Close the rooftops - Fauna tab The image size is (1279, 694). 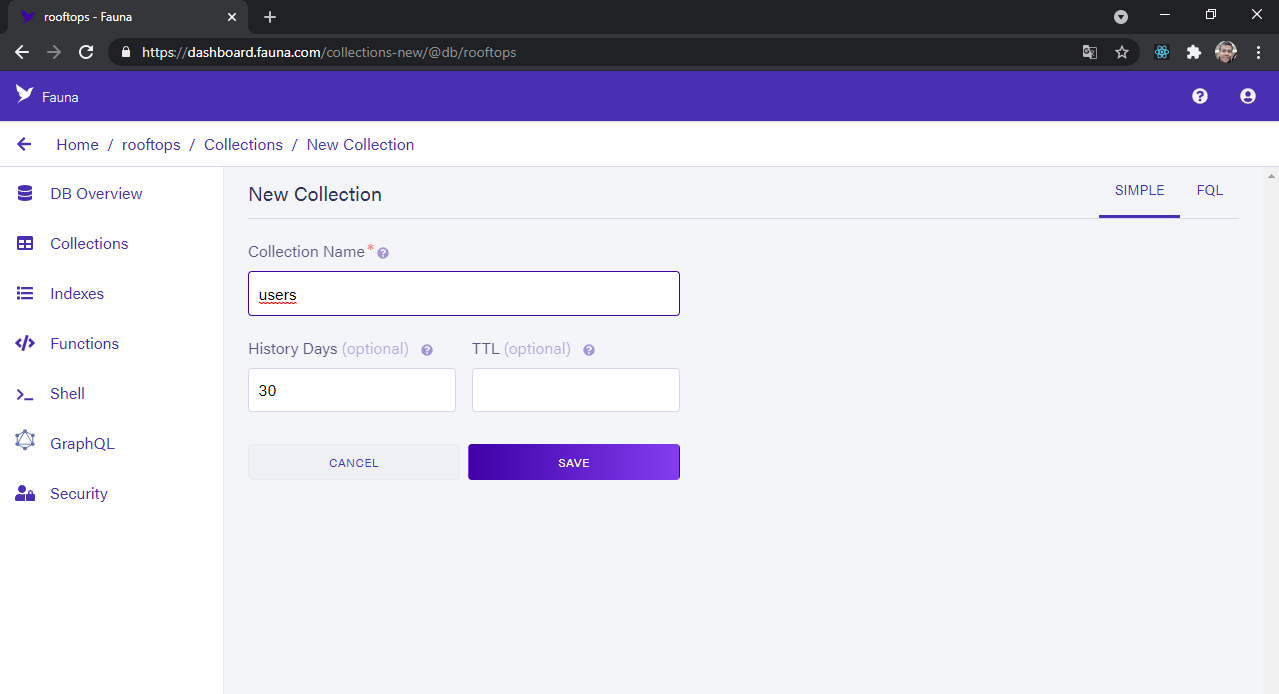[x=232, y=17]
